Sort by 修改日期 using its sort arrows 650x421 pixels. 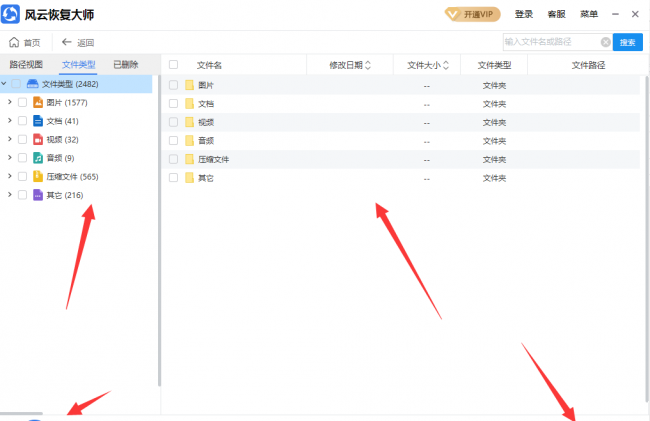[x=368, y=65]
